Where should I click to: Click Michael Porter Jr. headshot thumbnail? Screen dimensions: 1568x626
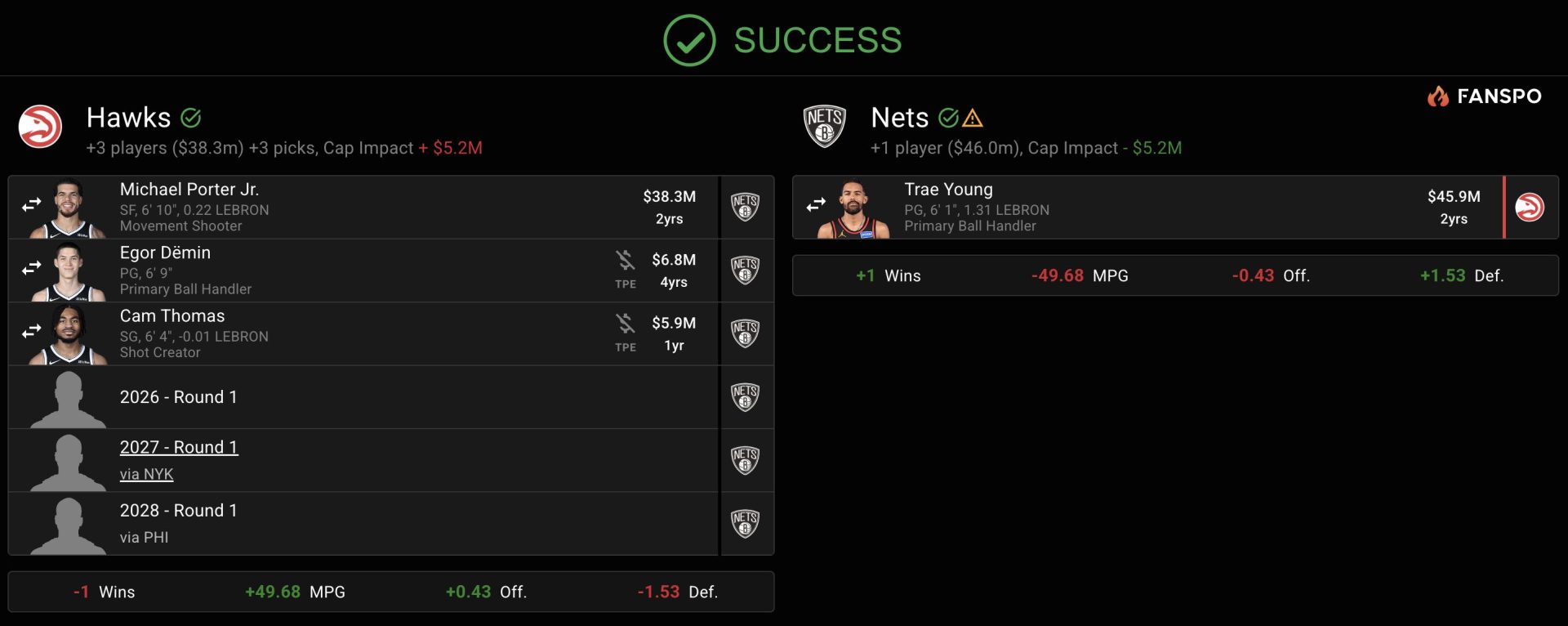click(69, 209)
